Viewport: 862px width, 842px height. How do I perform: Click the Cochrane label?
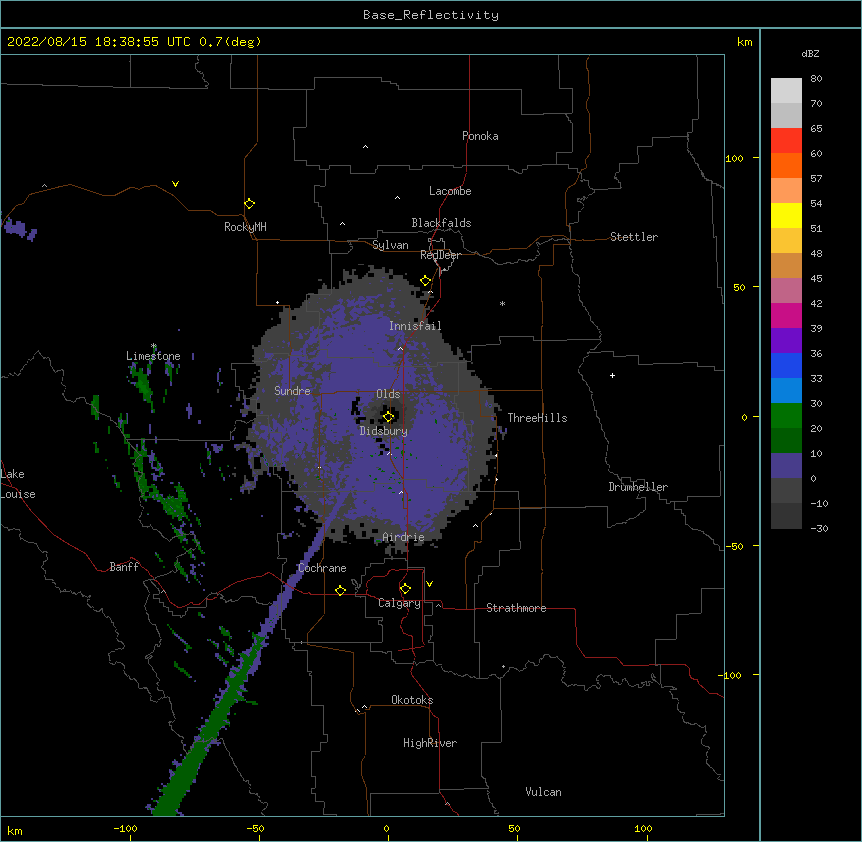[322, 568]
